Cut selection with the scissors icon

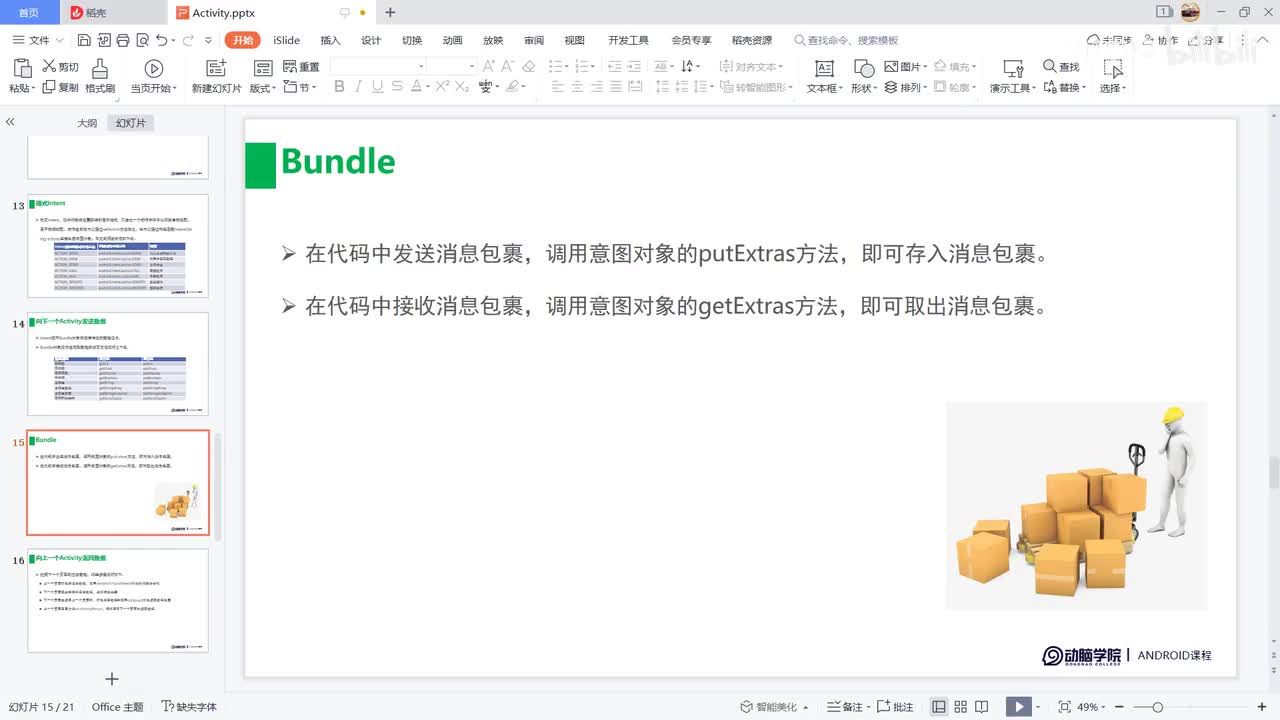tap(48, 66)
